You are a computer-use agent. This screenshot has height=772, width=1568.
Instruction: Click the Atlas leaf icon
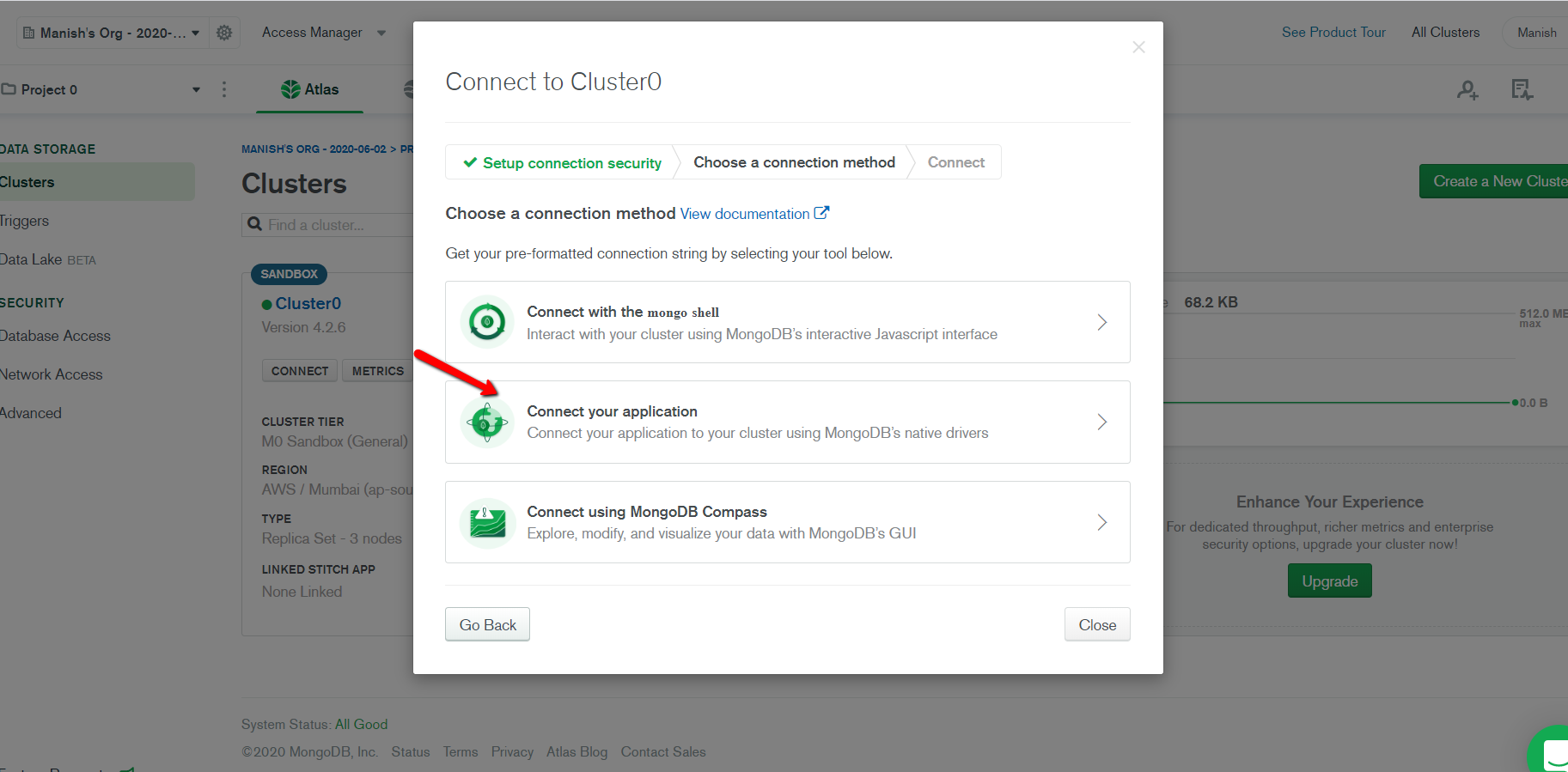[290, 89]
